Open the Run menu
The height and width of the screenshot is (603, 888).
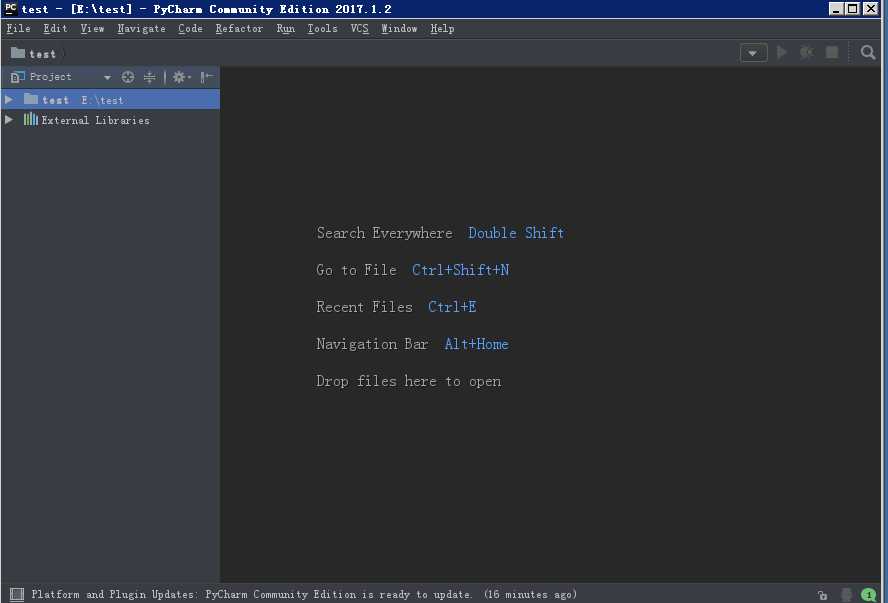285,28
